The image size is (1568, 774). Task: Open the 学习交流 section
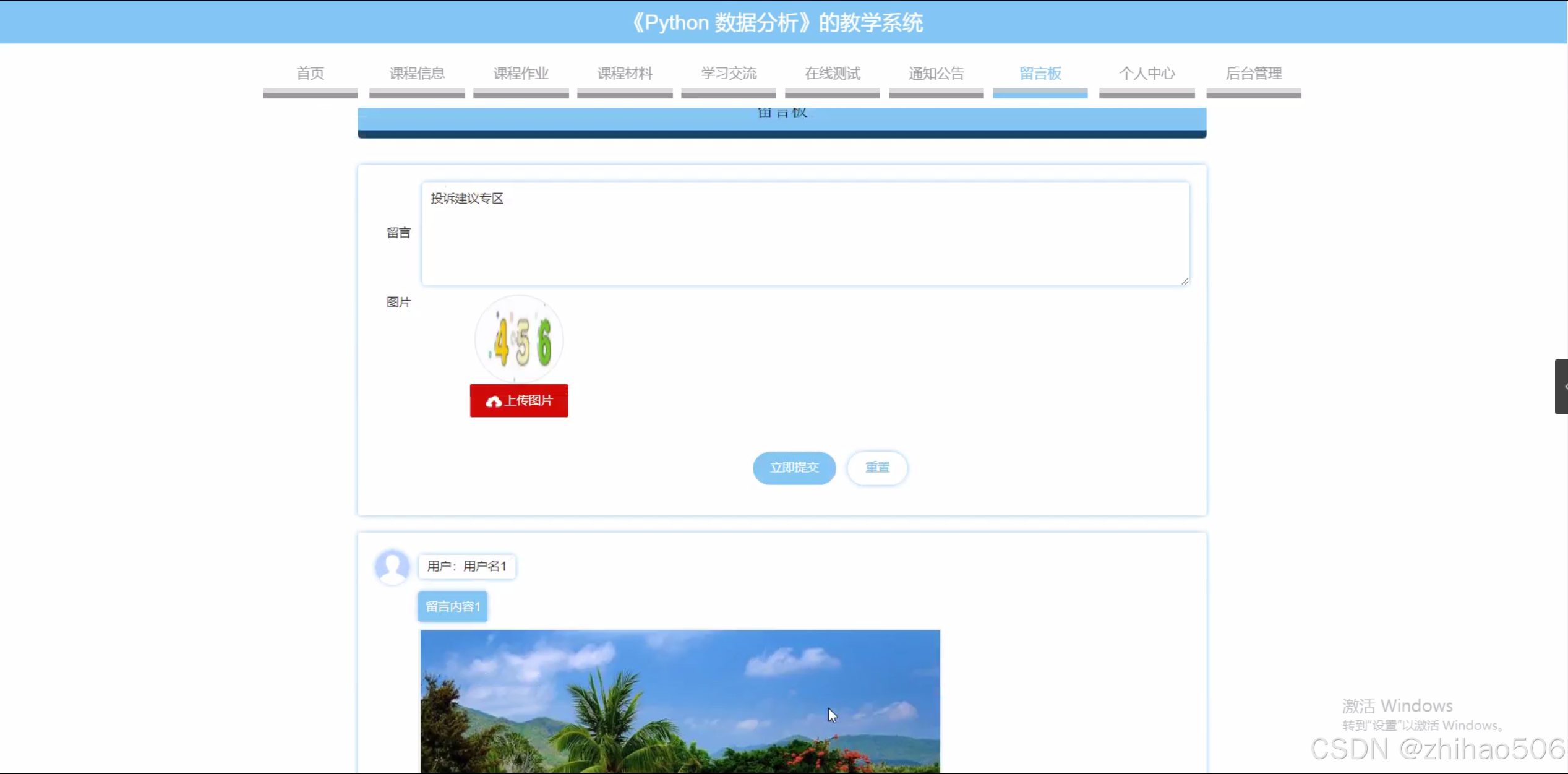tap(728, 73)
